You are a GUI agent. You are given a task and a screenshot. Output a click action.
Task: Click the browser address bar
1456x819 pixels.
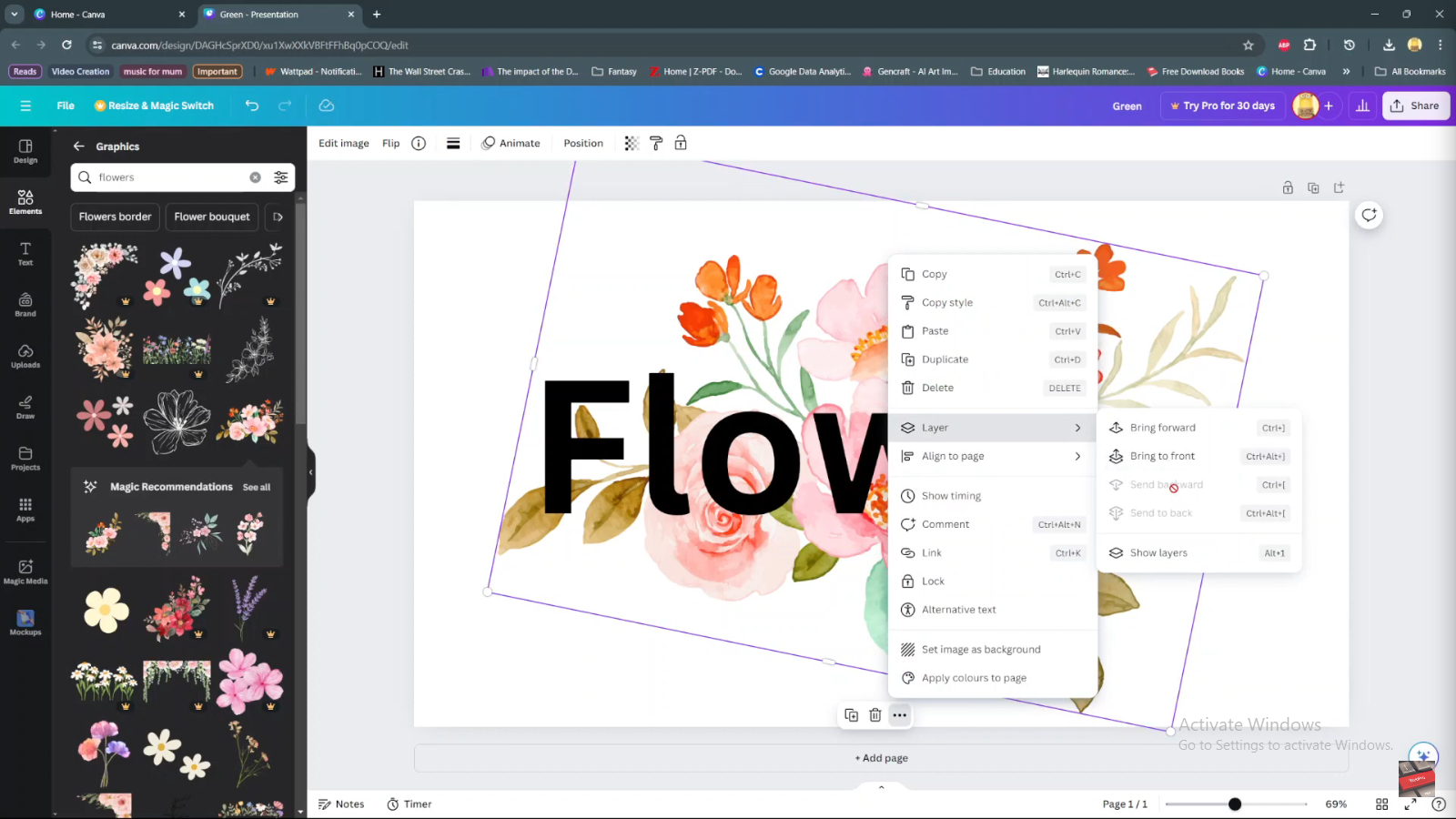point(669,45)
